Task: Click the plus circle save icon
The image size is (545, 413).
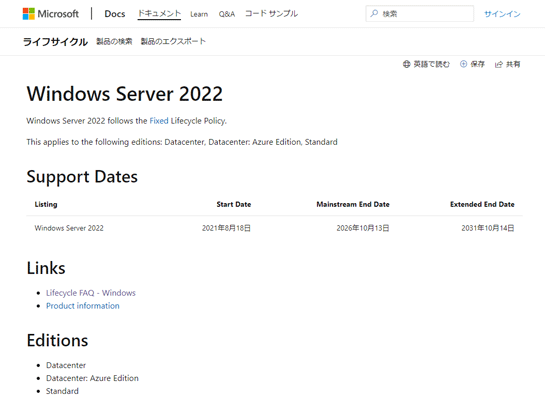Action: [x=463, y=64]
